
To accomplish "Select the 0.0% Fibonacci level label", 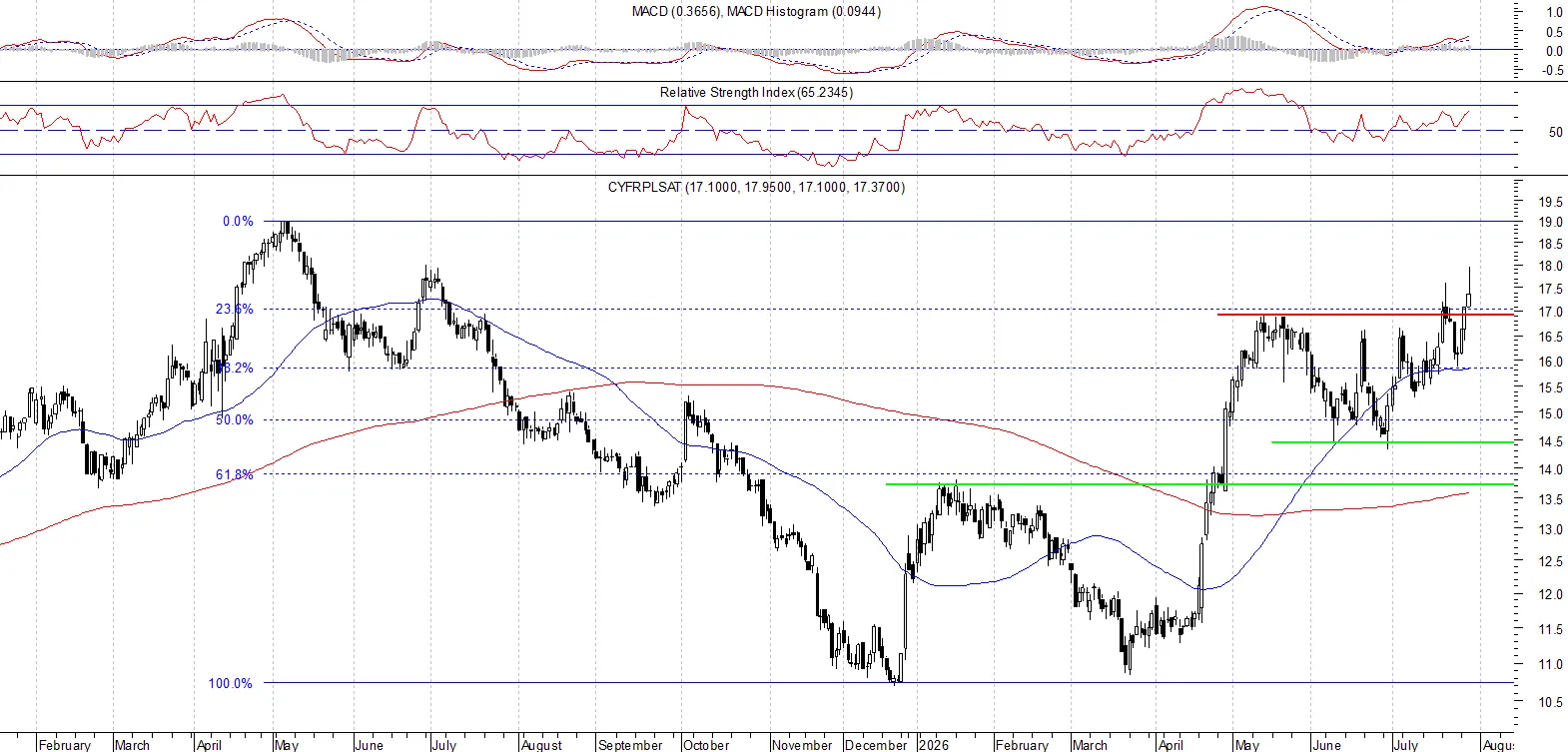I will 238,222.
